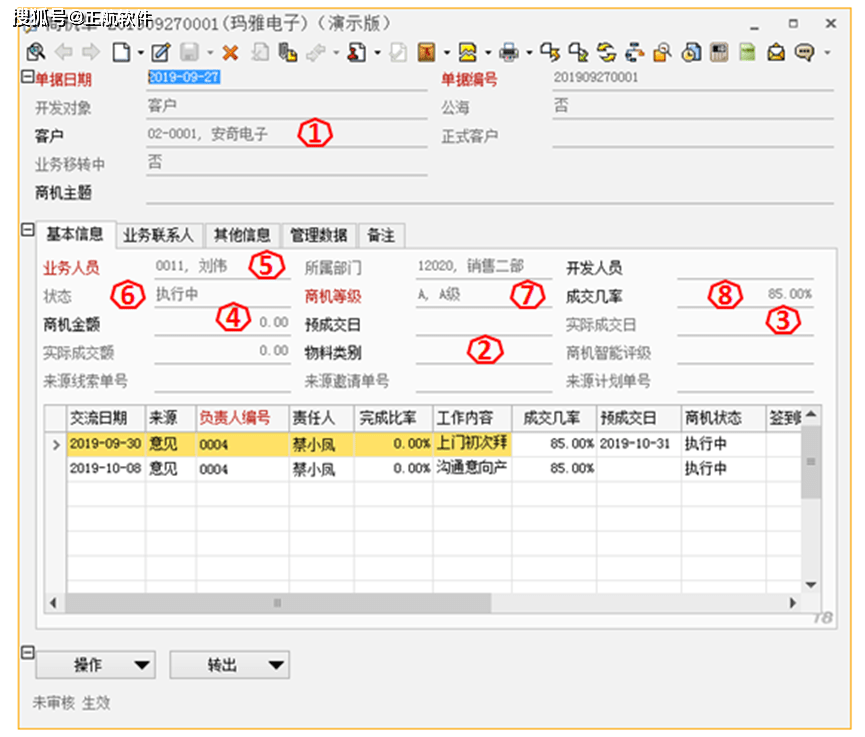Click the 负责人编号 column header
Image resolution: width=865 pixels, height=737 pixels.
pos(242,418)
